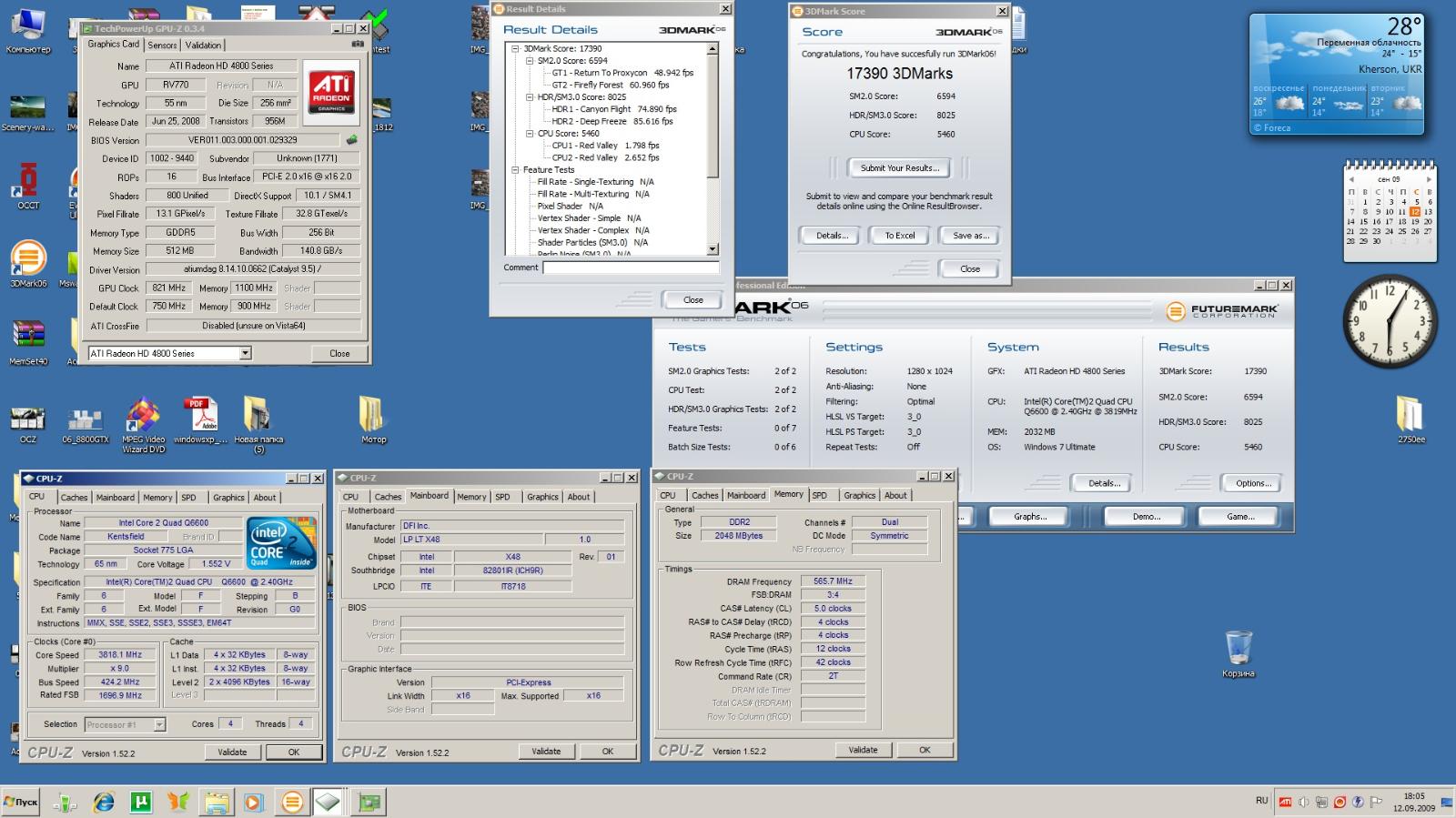This screenshot has width=1456, height=818.
Task: Click Close in Result Details window
Action: pos(693,299)
